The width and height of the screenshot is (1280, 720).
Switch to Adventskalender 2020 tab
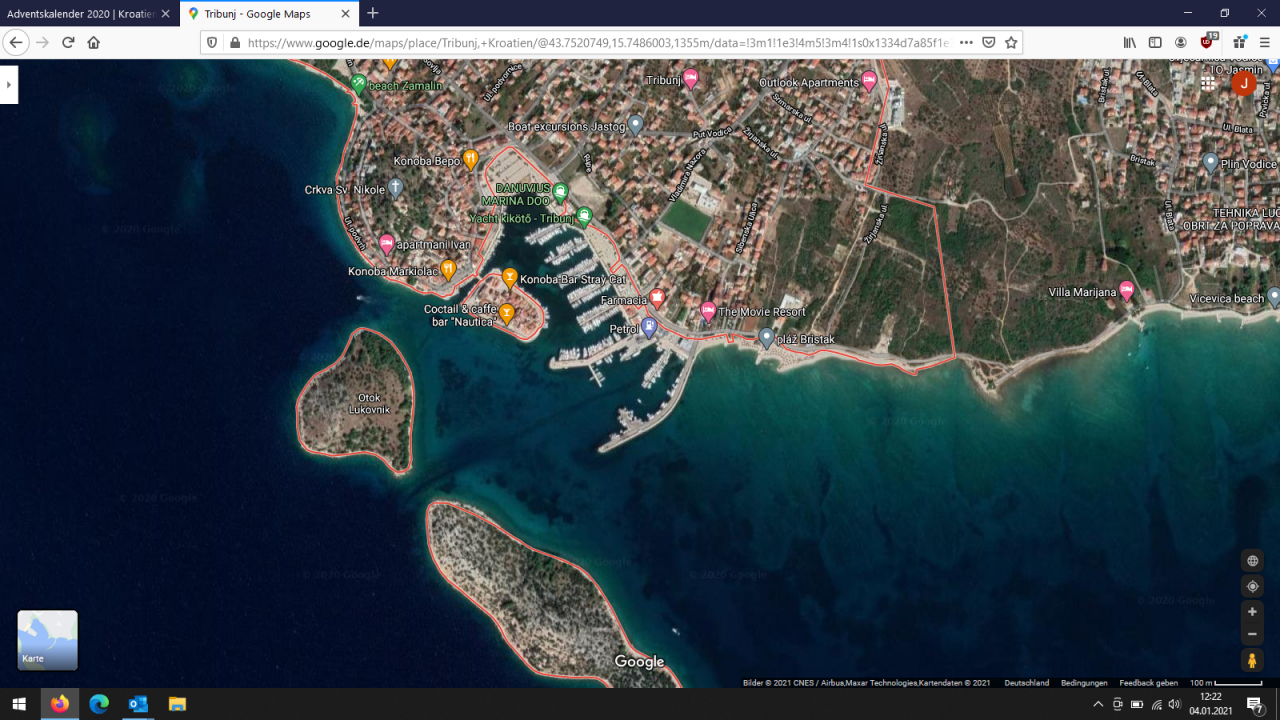click(80, 14)
